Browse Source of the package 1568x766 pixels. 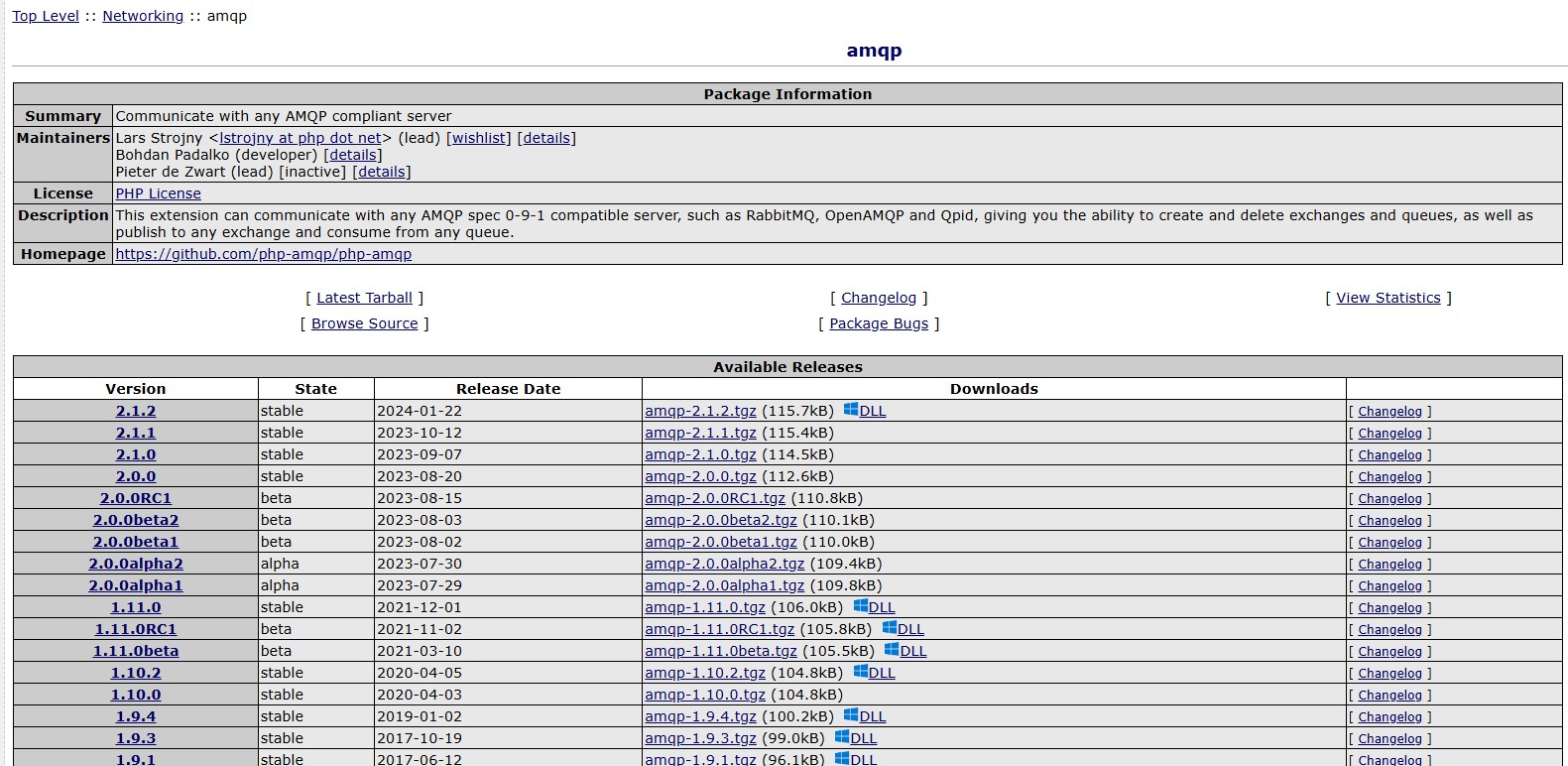[364, 323]
